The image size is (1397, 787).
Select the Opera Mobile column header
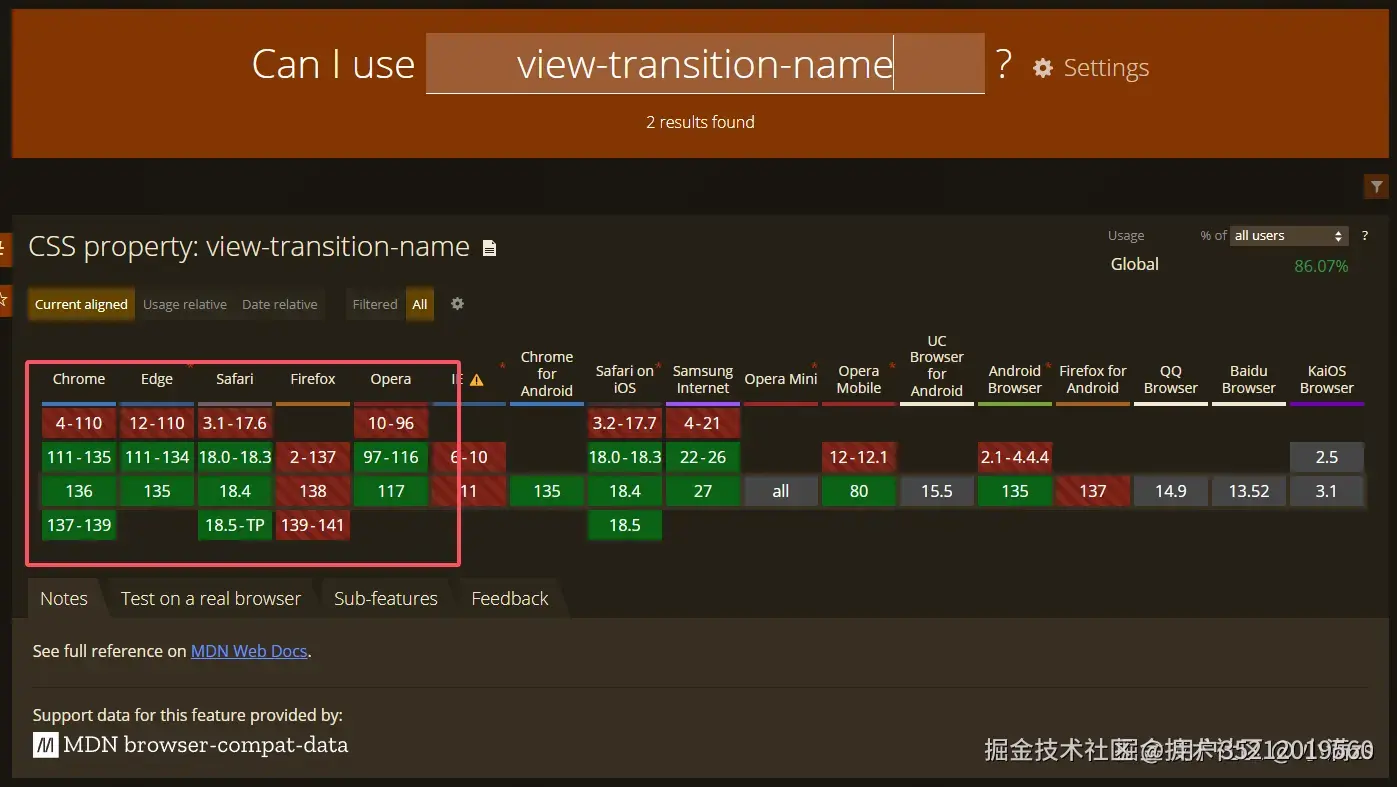(x=859, y=379)
